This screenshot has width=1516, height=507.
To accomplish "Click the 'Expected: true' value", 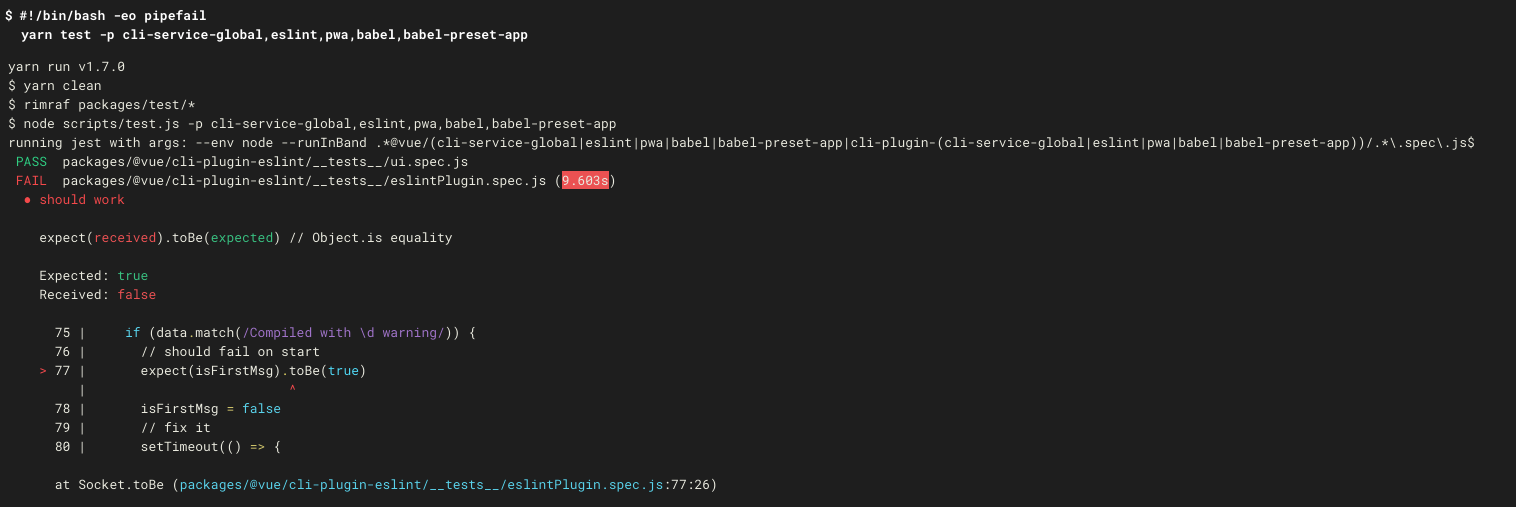I will tap(132, 276).
